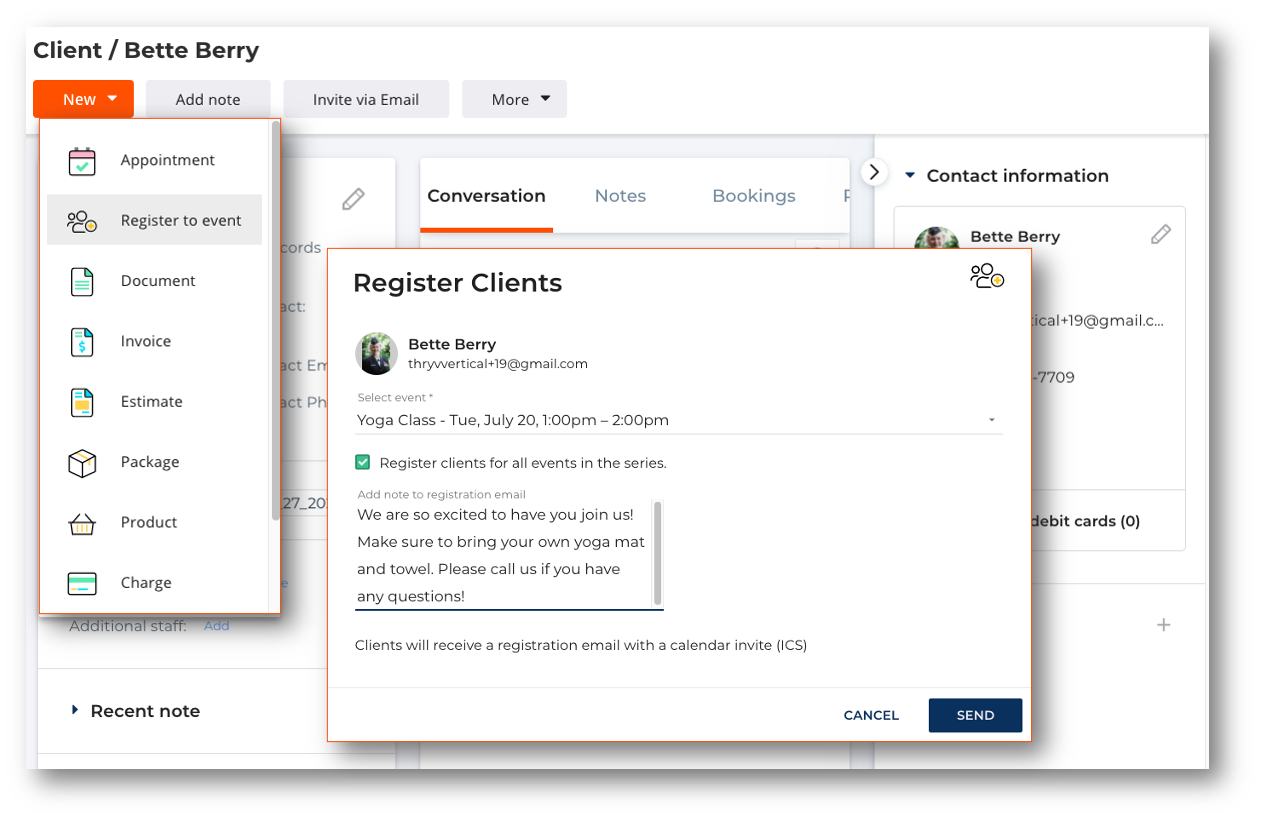Click the Client / Bette Berry page title

[146, 50]
